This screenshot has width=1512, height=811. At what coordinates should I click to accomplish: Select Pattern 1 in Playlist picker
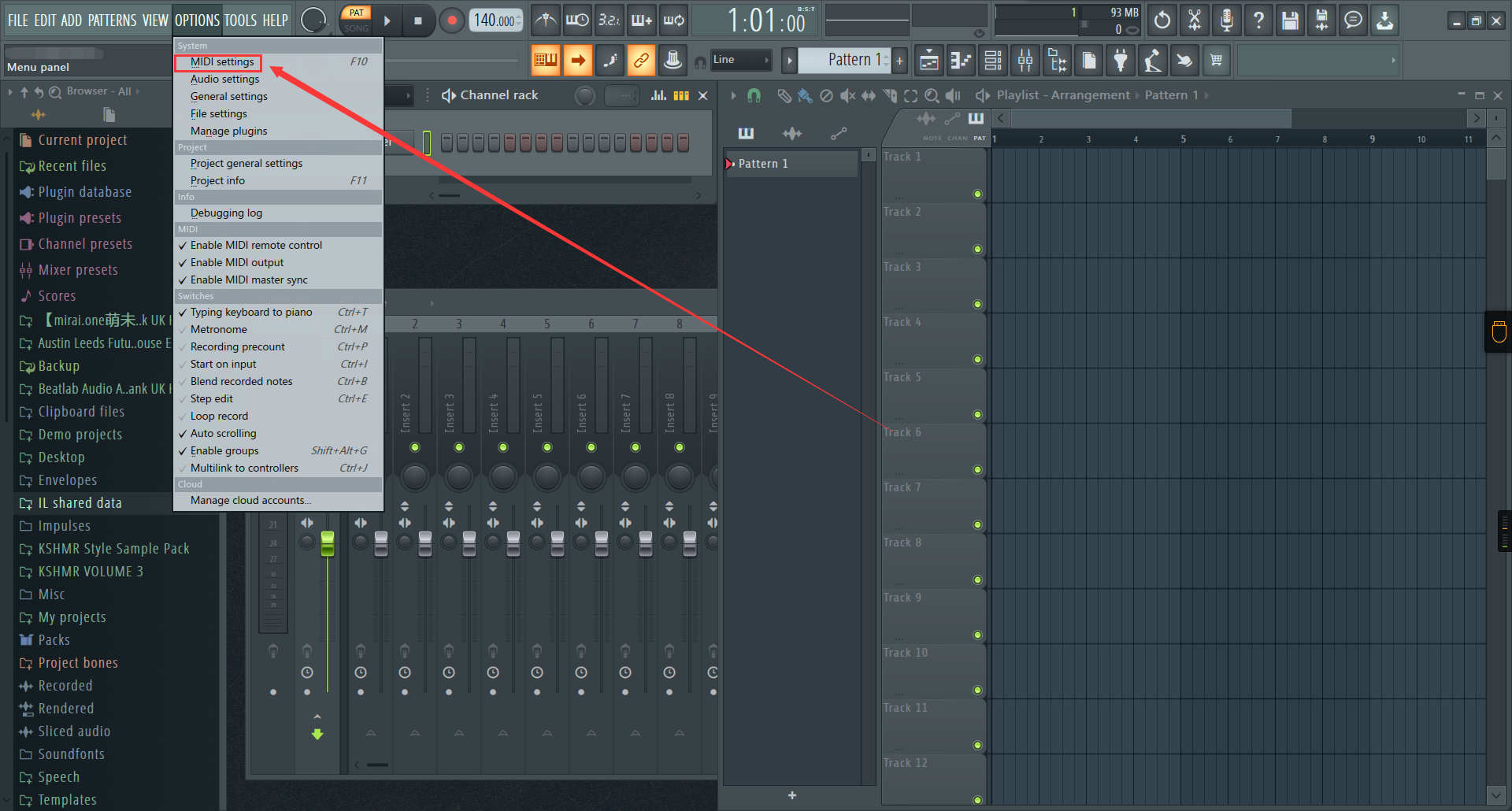click(791, 164)
